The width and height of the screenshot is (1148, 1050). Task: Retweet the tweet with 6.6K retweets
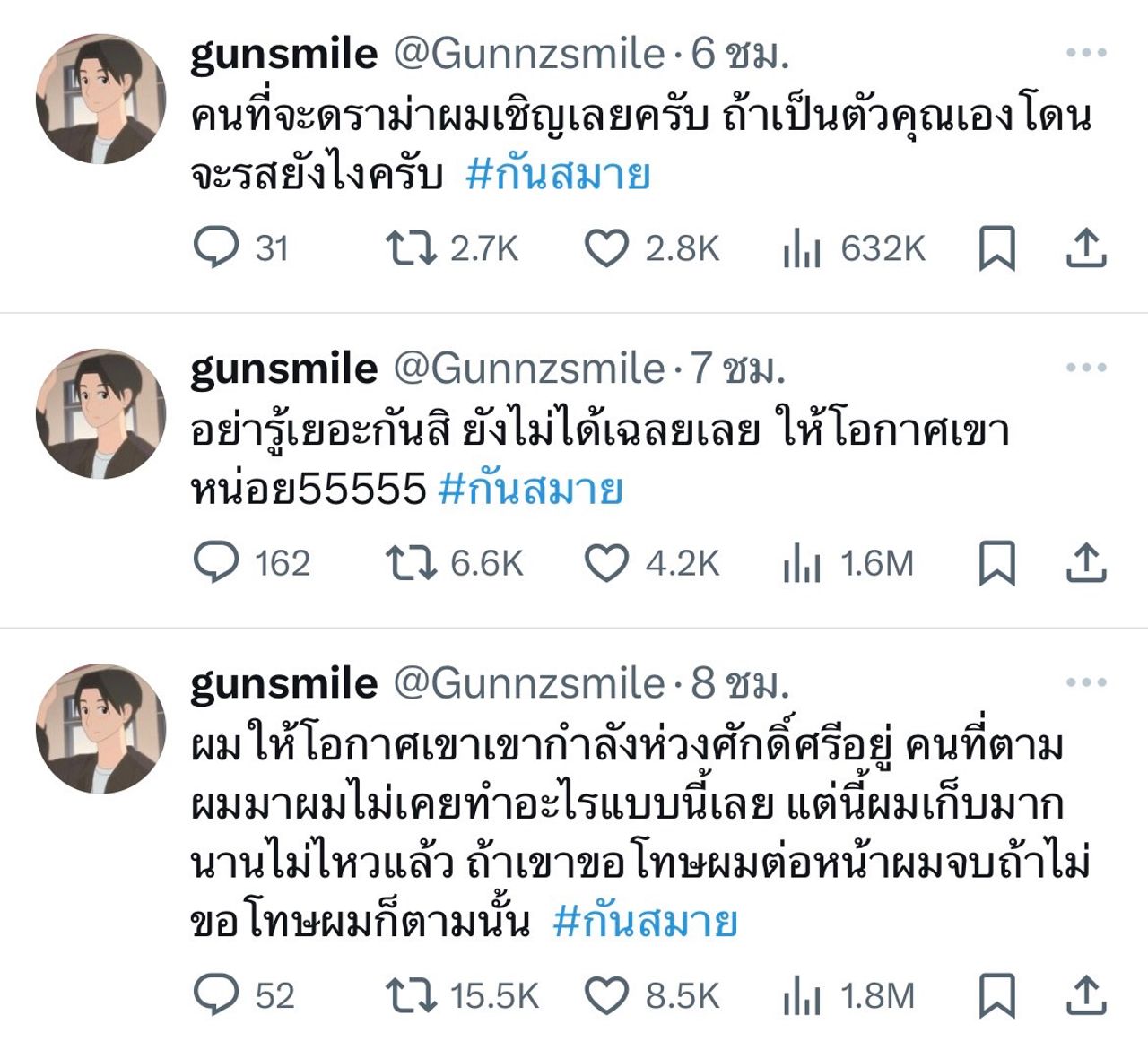pyautogui.click(x=411, y=563)
